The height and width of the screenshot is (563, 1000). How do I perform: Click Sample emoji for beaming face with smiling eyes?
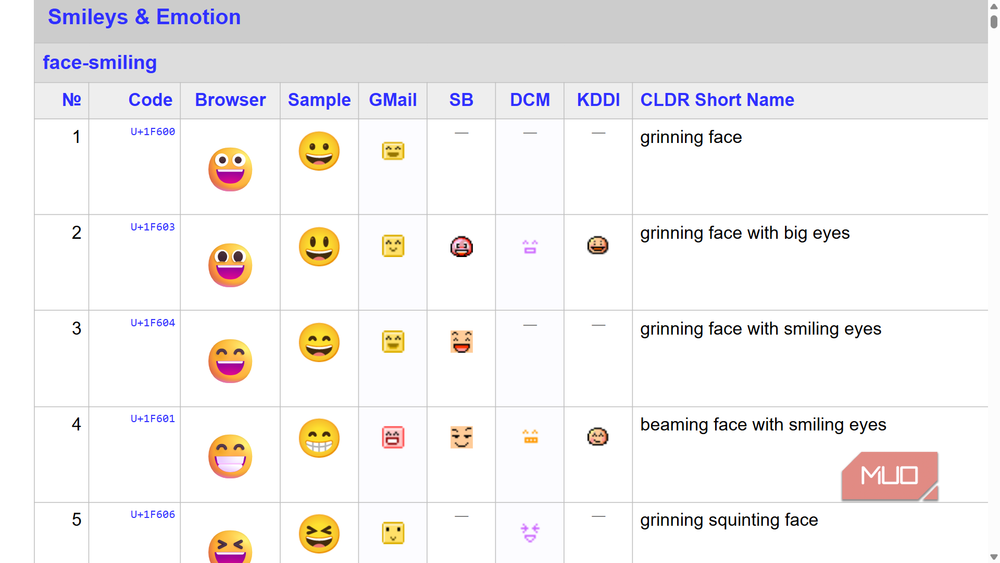(x=319, y=438)
